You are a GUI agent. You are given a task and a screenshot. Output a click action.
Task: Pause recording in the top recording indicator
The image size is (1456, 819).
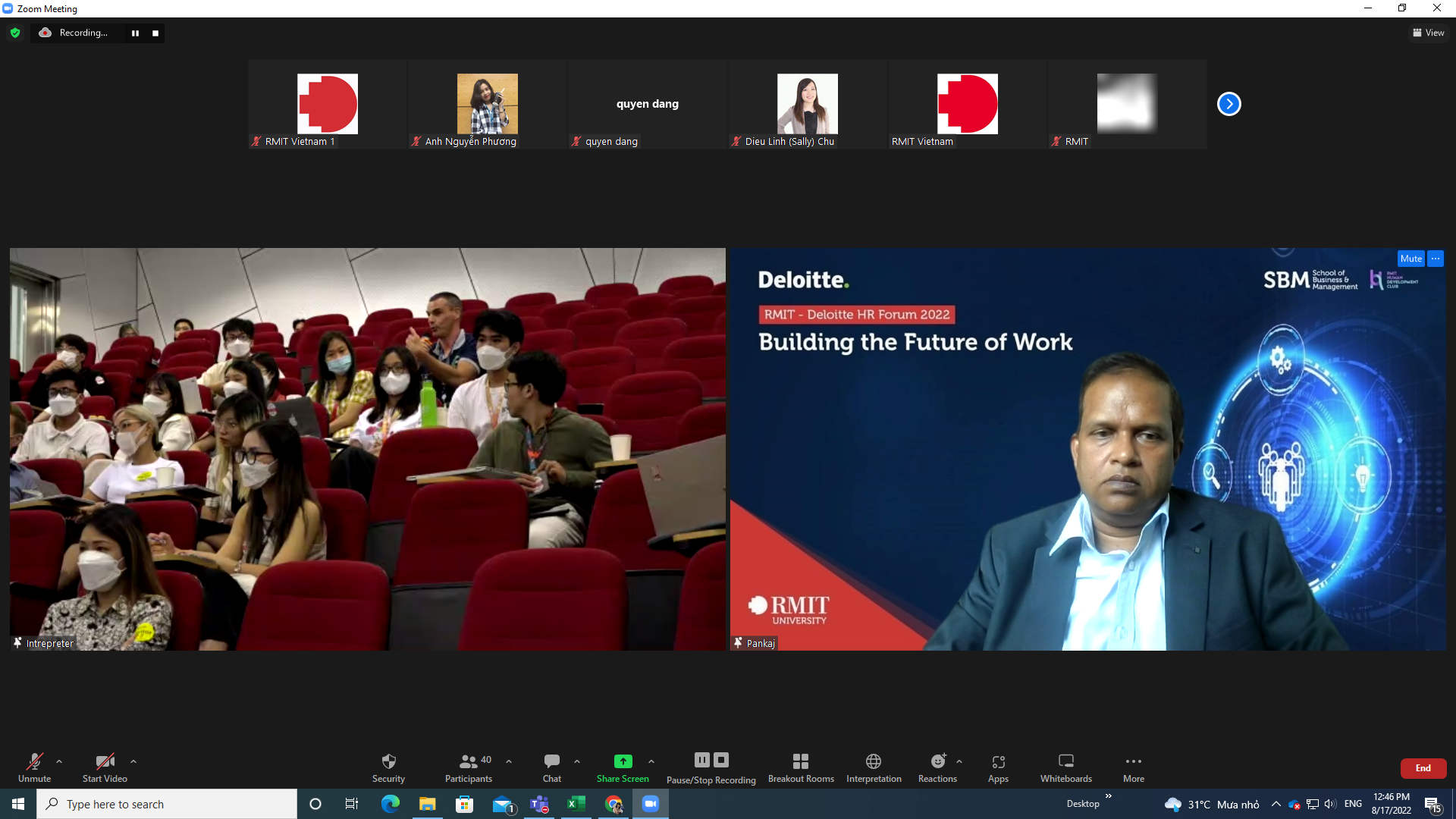135,33
